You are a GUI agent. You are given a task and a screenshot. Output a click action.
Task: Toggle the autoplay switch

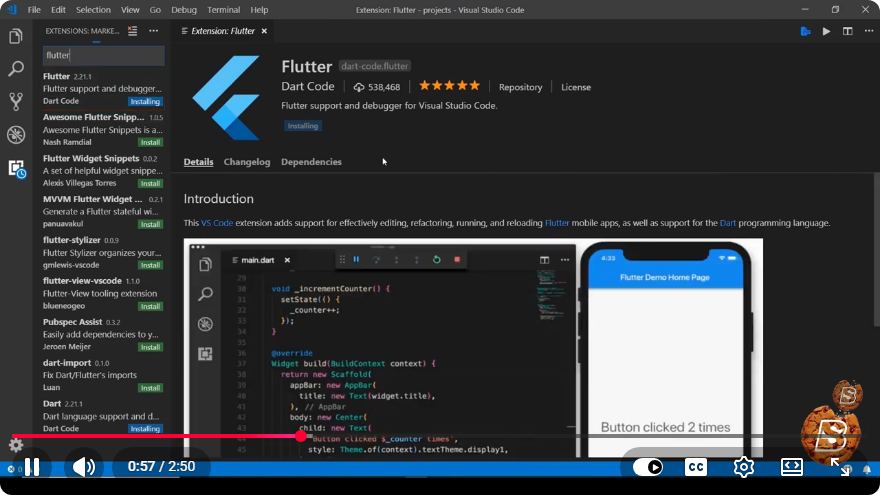pyautogui.click(x=648, y=467)
